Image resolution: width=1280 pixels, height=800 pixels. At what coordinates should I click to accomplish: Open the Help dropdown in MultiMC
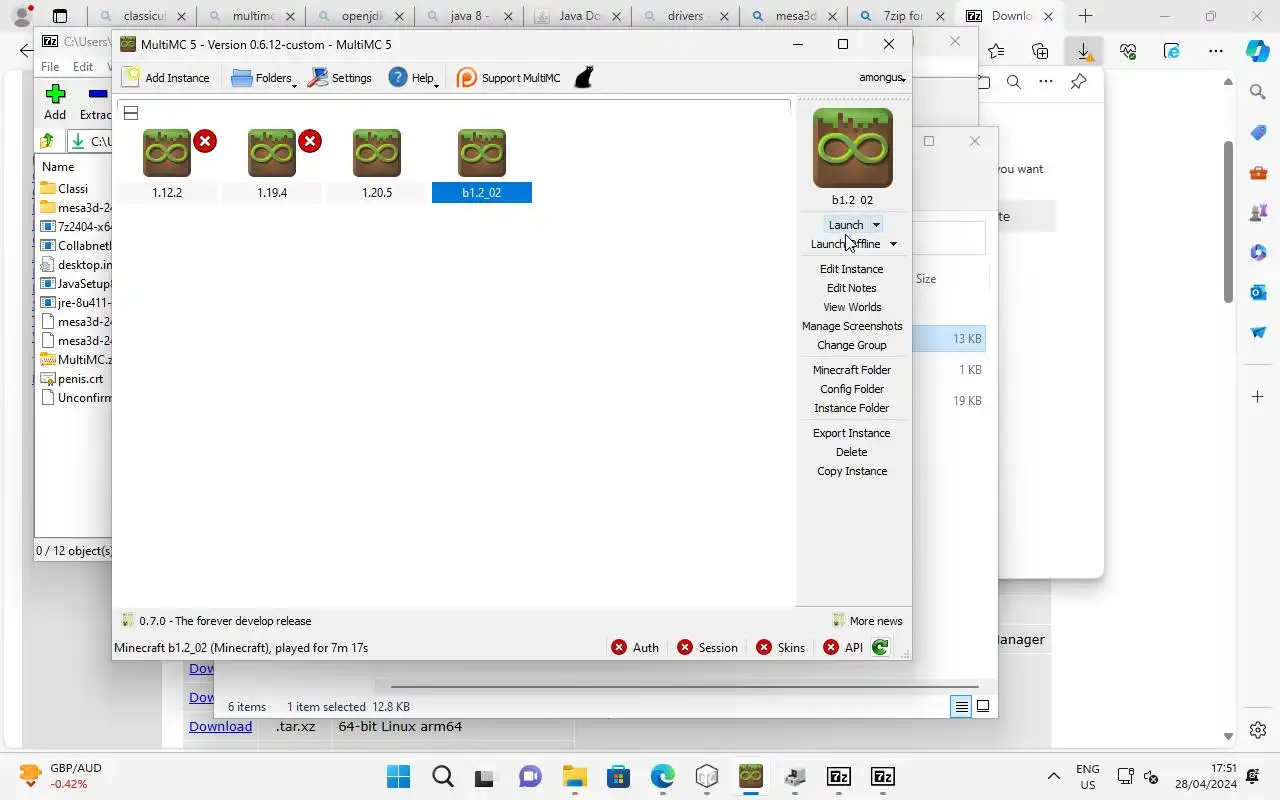pyautogui.click(x=413, y=78)
